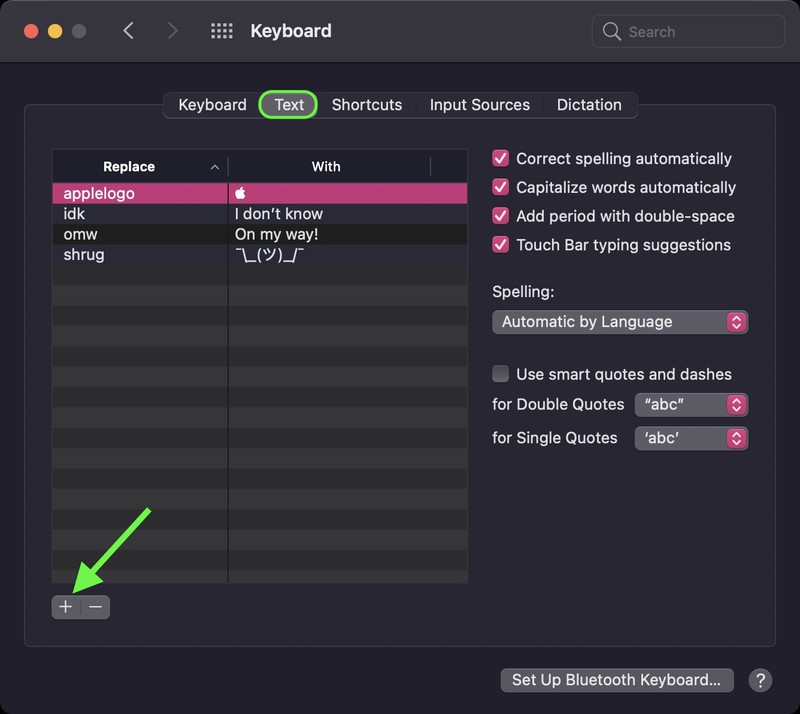Open the help question mark button
The height and width of the screenshot is (714, 800).
(x=759, y=680)
